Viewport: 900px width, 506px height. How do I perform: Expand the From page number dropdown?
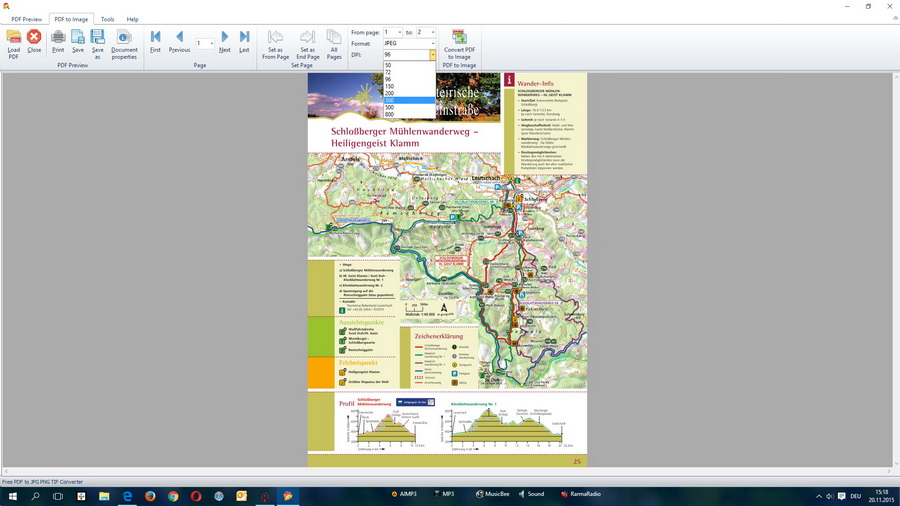click(399, 33)
